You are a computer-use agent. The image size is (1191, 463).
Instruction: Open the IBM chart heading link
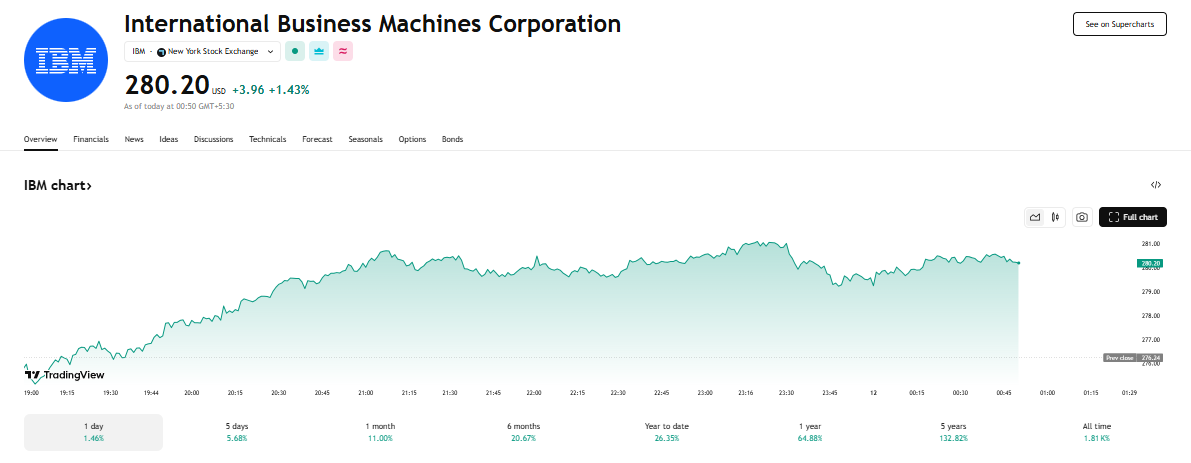click(x=58, y=185)
